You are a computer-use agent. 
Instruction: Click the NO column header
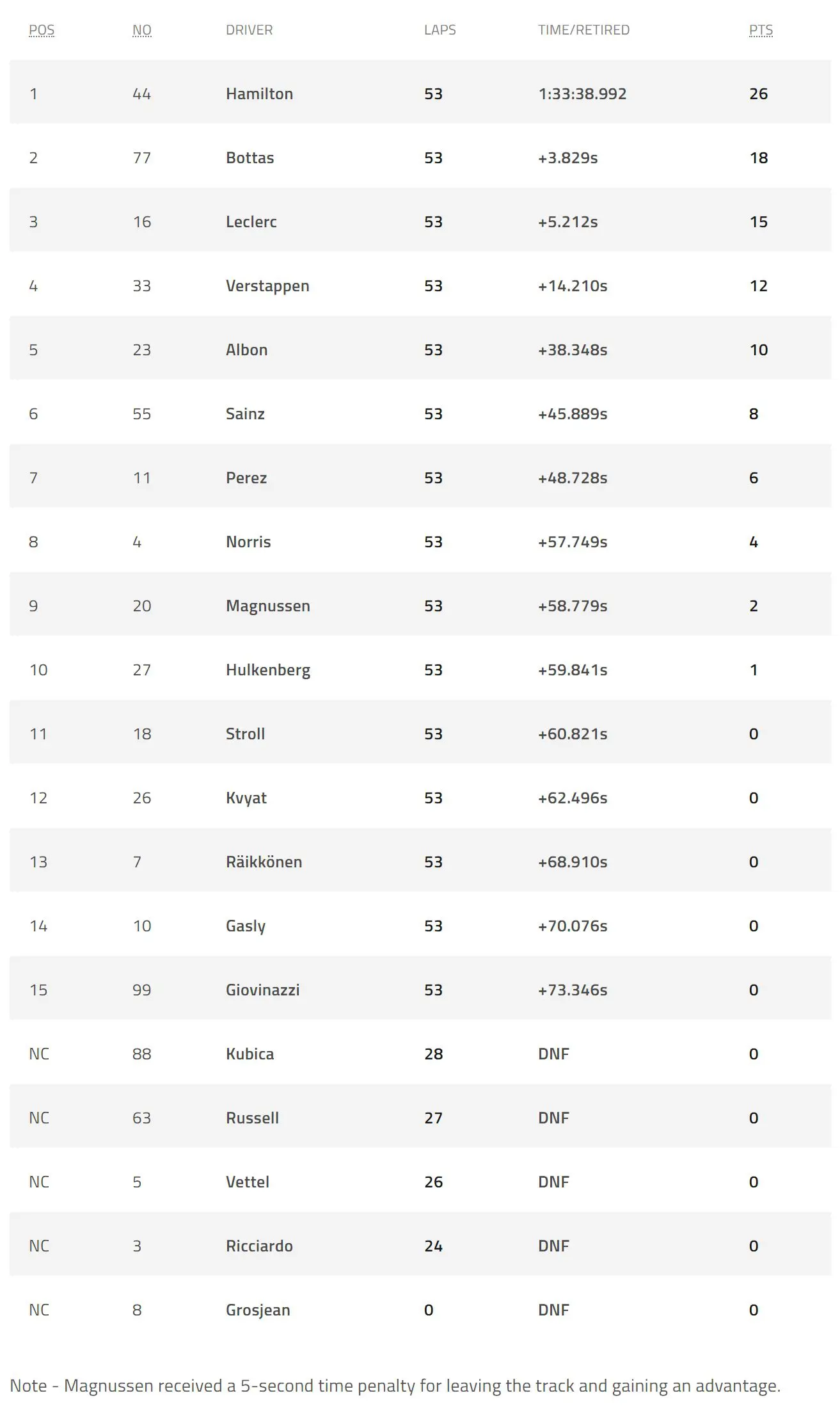pyautogui.click(x=141, y=30)
